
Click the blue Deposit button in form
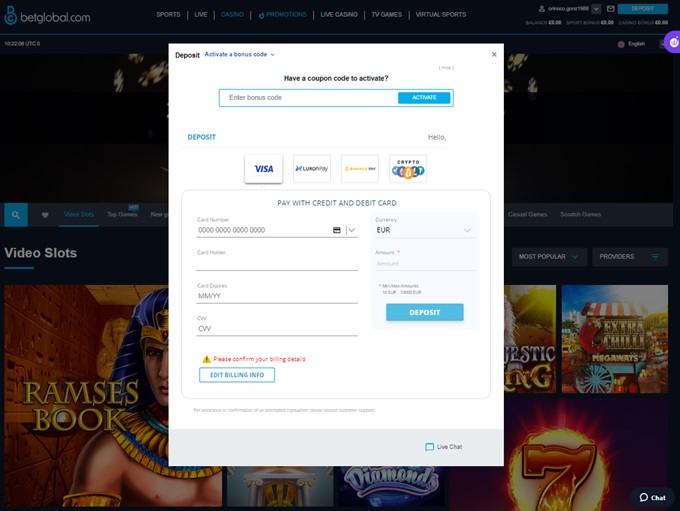click(x=424, y=312)
